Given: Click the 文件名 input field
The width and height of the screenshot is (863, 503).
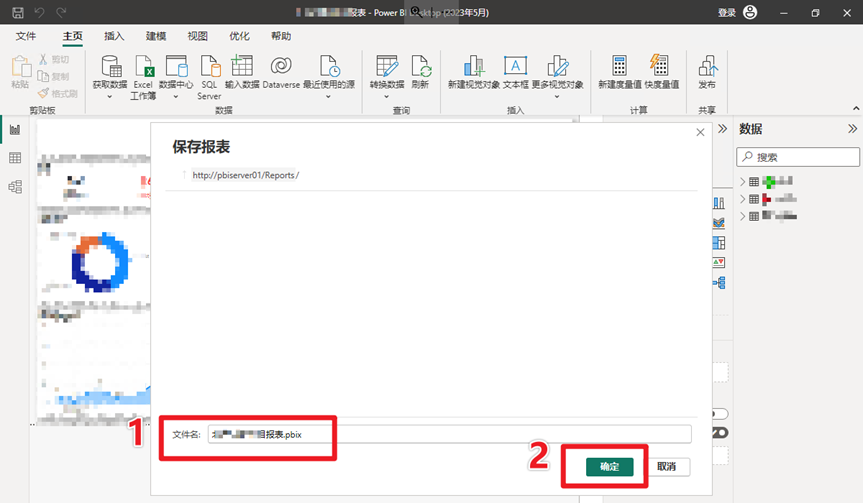Looking at the screenshot, I should click(x=448, y=434).
